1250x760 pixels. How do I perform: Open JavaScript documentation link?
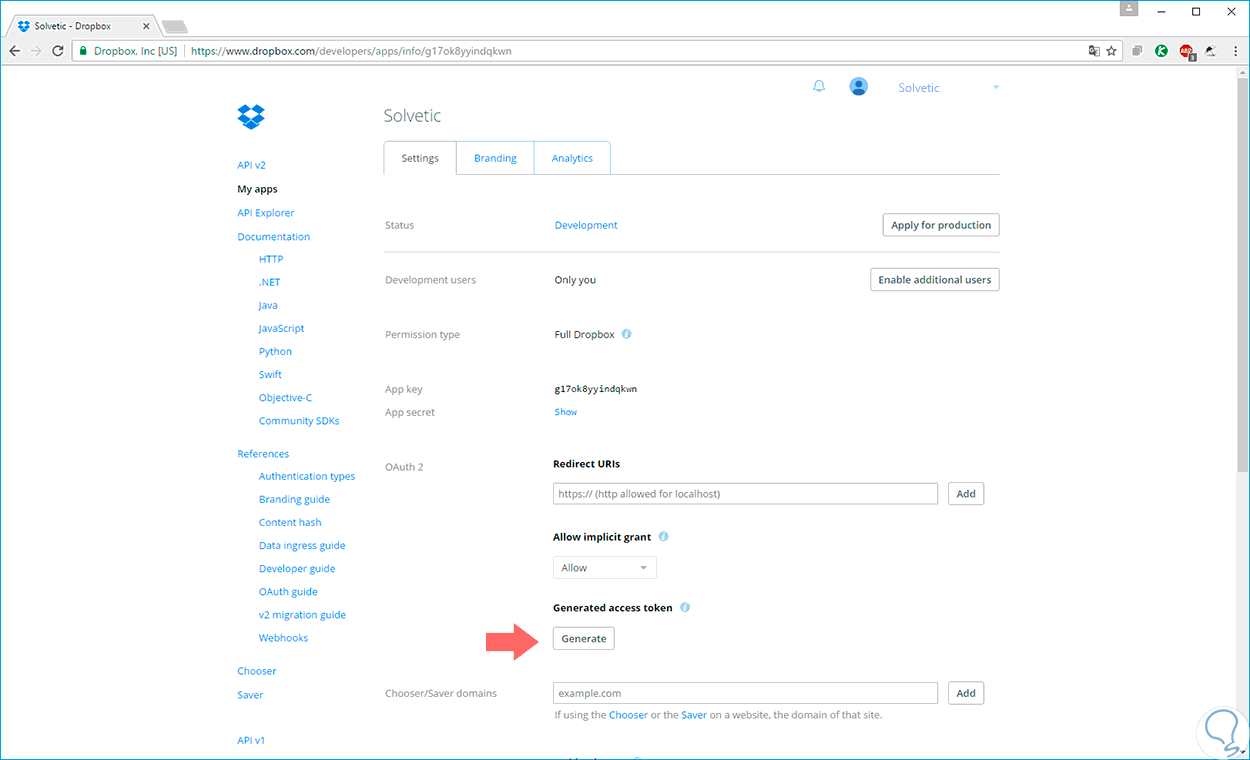pyautogui.click(x=281, y=328)
